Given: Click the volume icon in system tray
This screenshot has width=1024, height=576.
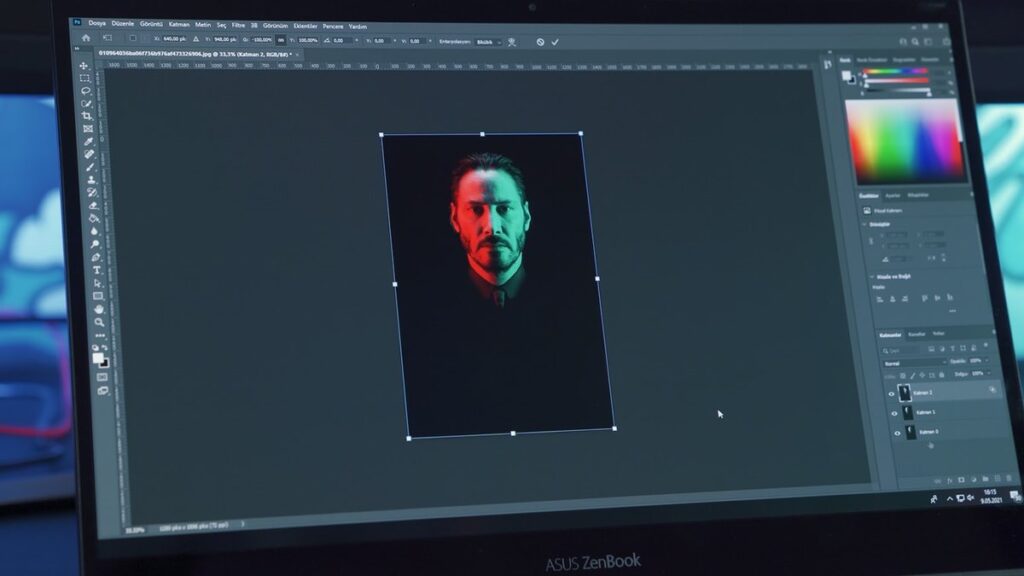Looking at the screenshot, I should 970,498.
